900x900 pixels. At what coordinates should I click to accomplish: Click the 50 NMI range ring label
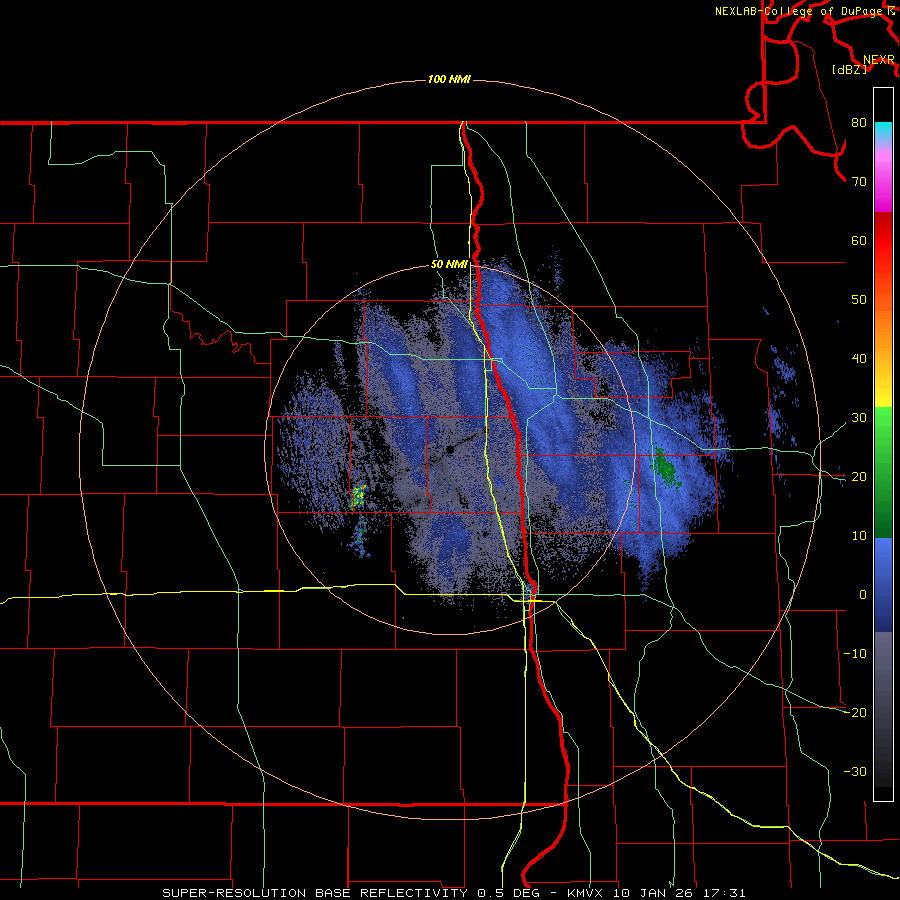pyautogui.click(x=449, y=265)
